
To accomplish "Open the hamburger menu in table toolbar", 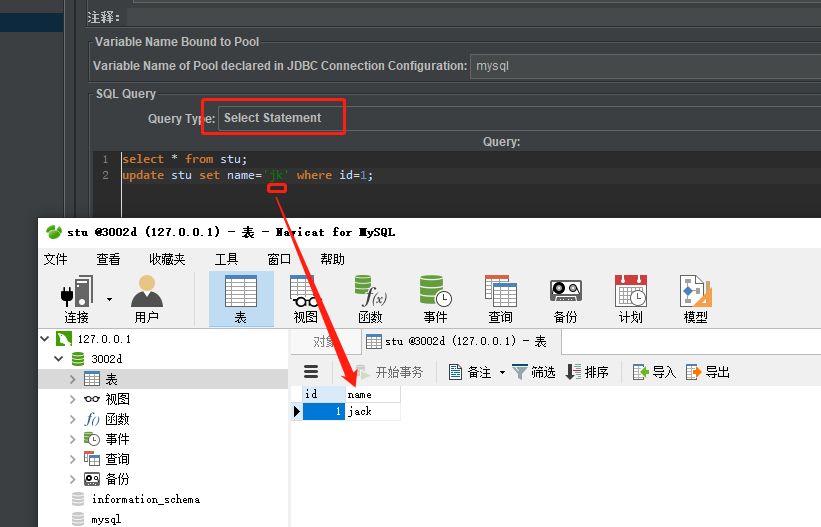I will pyautogui.click(x=311, y=372).
